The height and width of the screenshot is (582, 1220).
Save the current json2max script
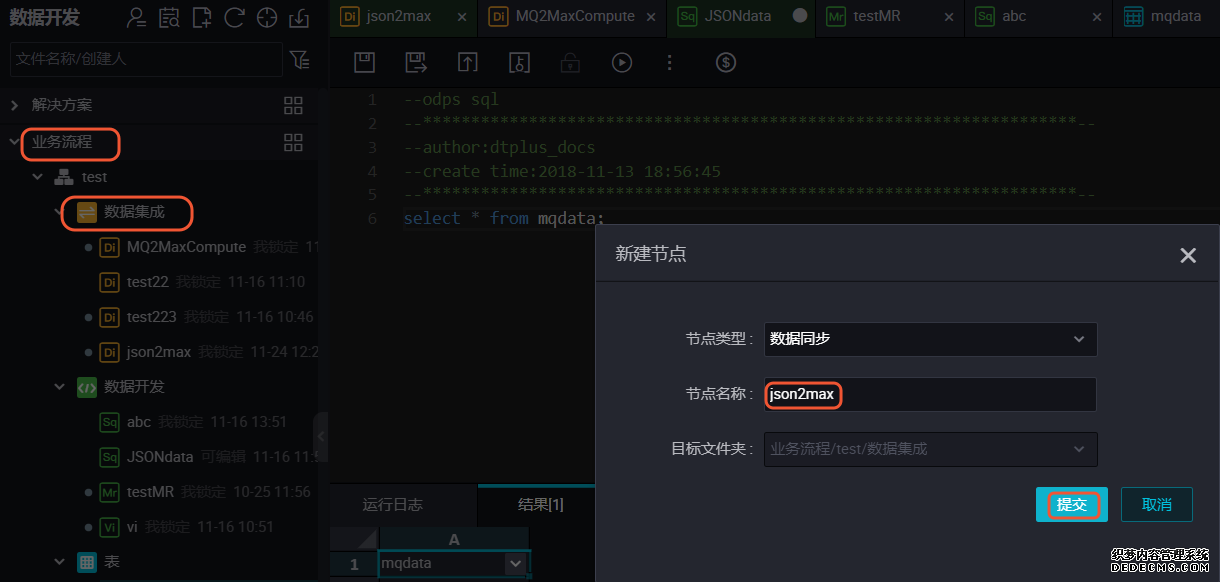coord(364,62)
